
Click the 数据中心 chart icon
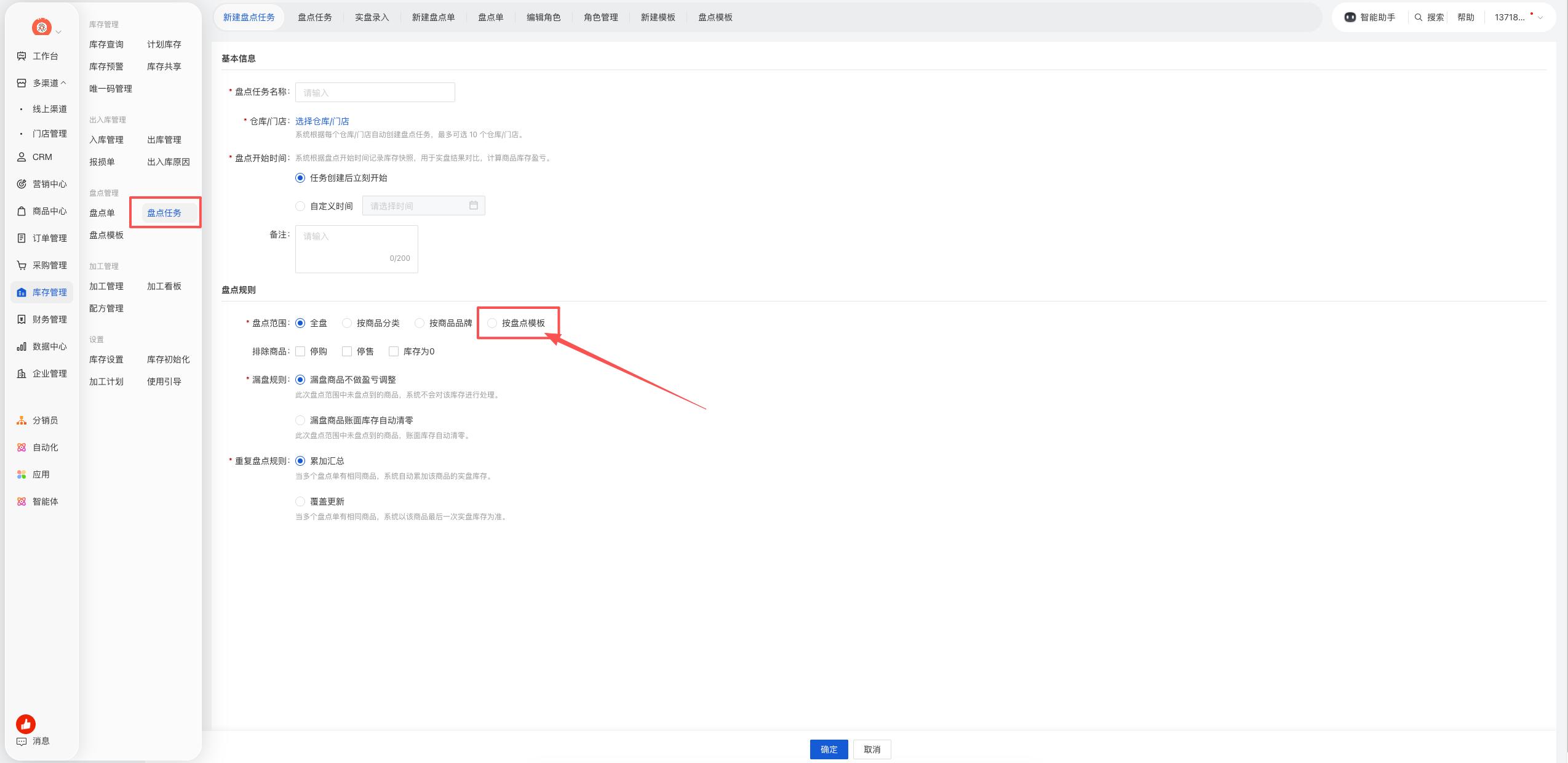[22, 346]
